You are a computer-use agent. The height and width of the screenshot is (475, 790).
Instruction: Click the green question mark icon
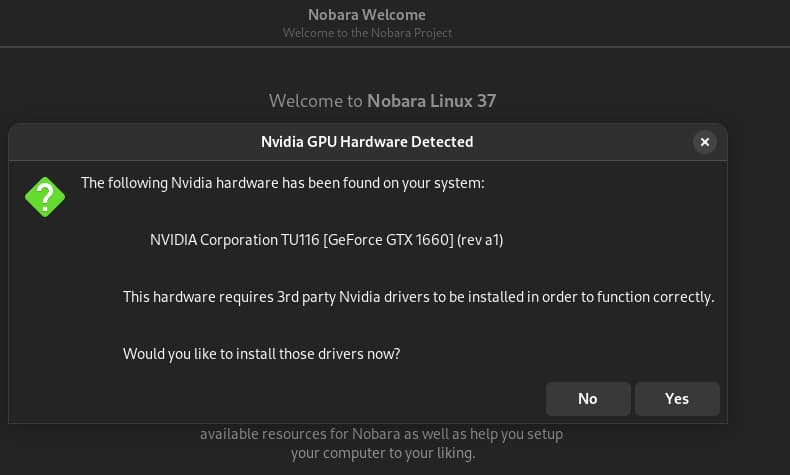[45, 197]
